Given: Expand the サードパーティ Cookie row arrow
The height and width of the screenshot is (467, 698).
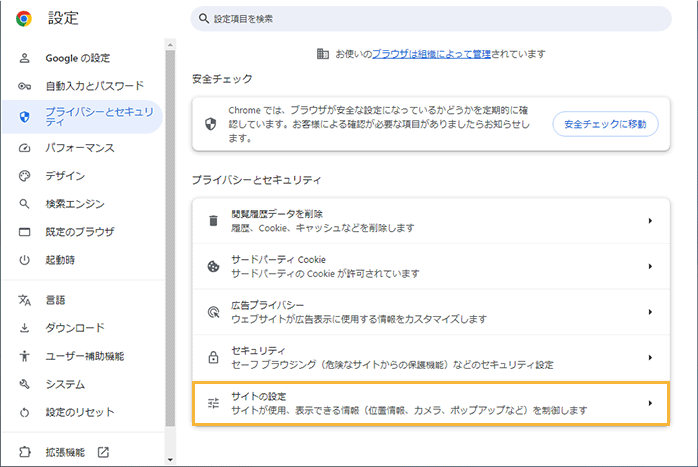Looking at the screenshot, I should [x=650, y=267].
